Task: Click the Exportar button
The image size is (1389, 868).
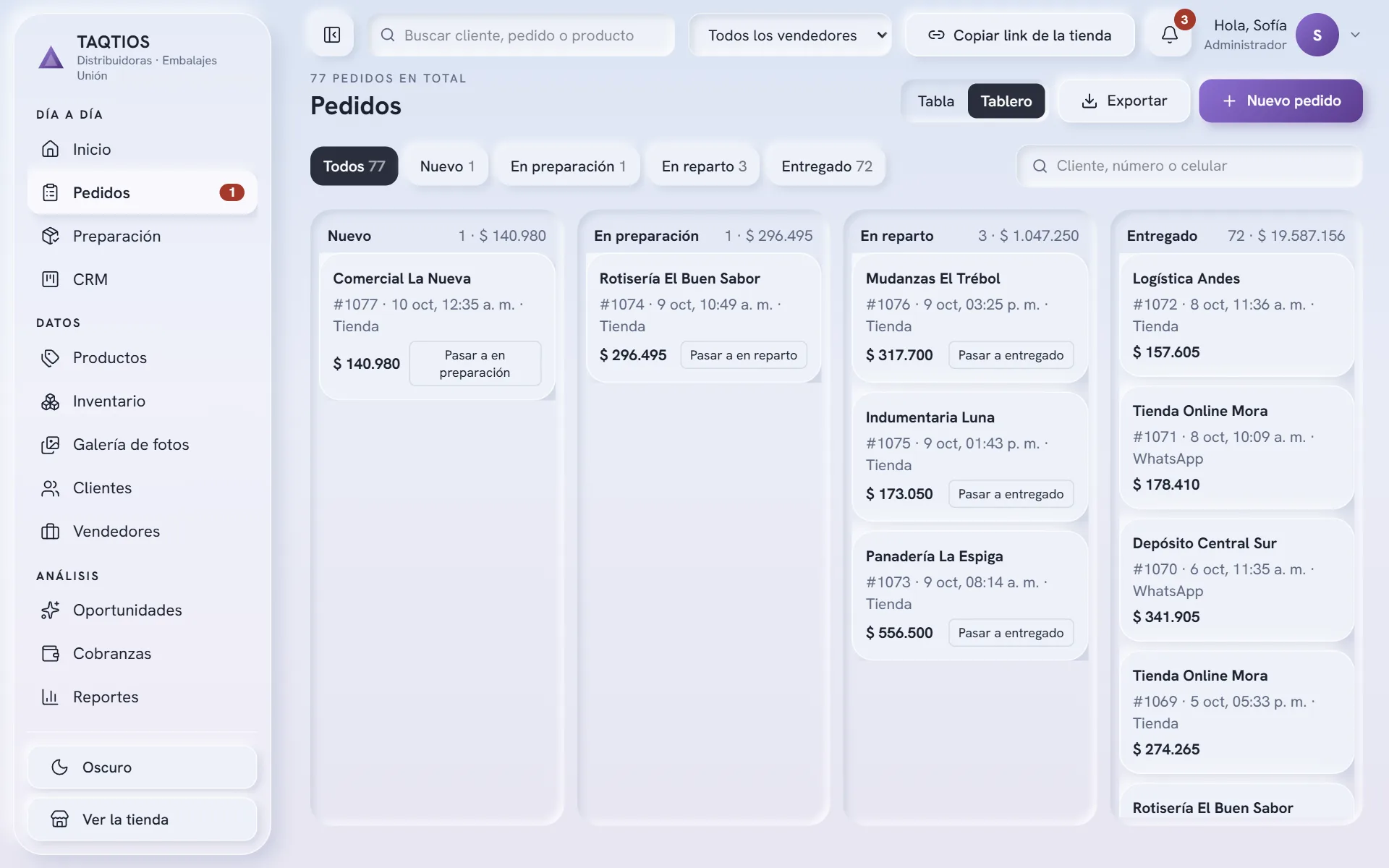Action: pyautogui.click(x=1123, y=101)
